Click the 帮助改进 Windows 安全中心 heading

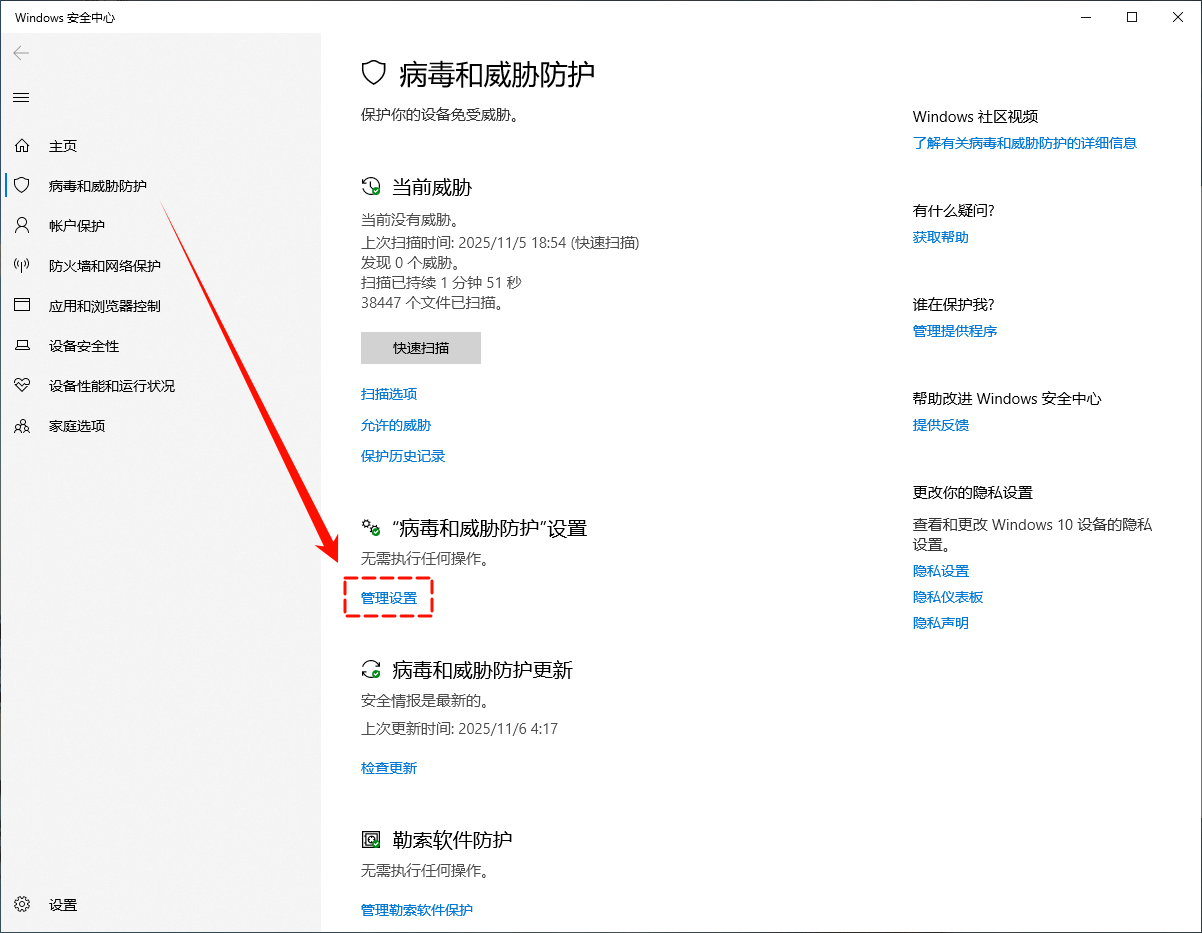pyautogui.click(x=1007, y=399)
